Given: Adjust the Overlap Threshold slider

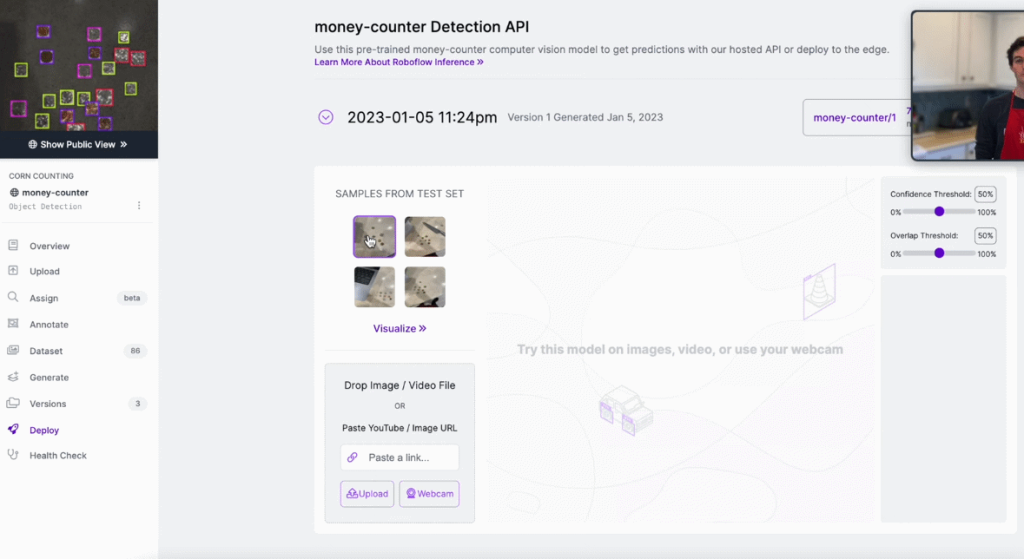Looking at the screenshot, I should 939,253.
